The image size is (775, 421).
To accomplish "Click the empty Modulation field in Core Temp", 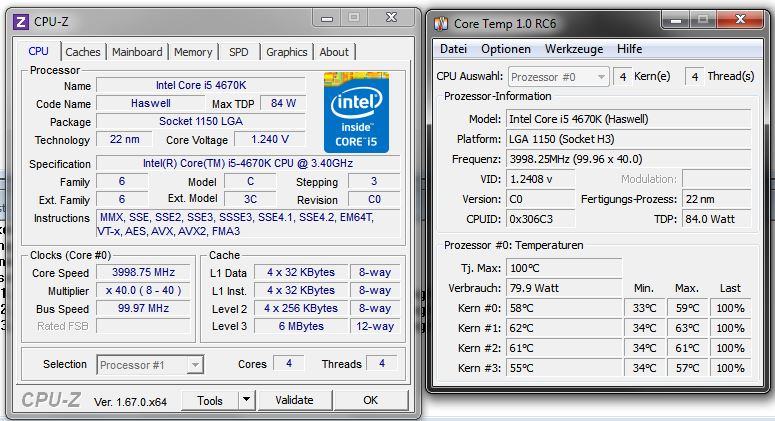I will coord(716,179).
